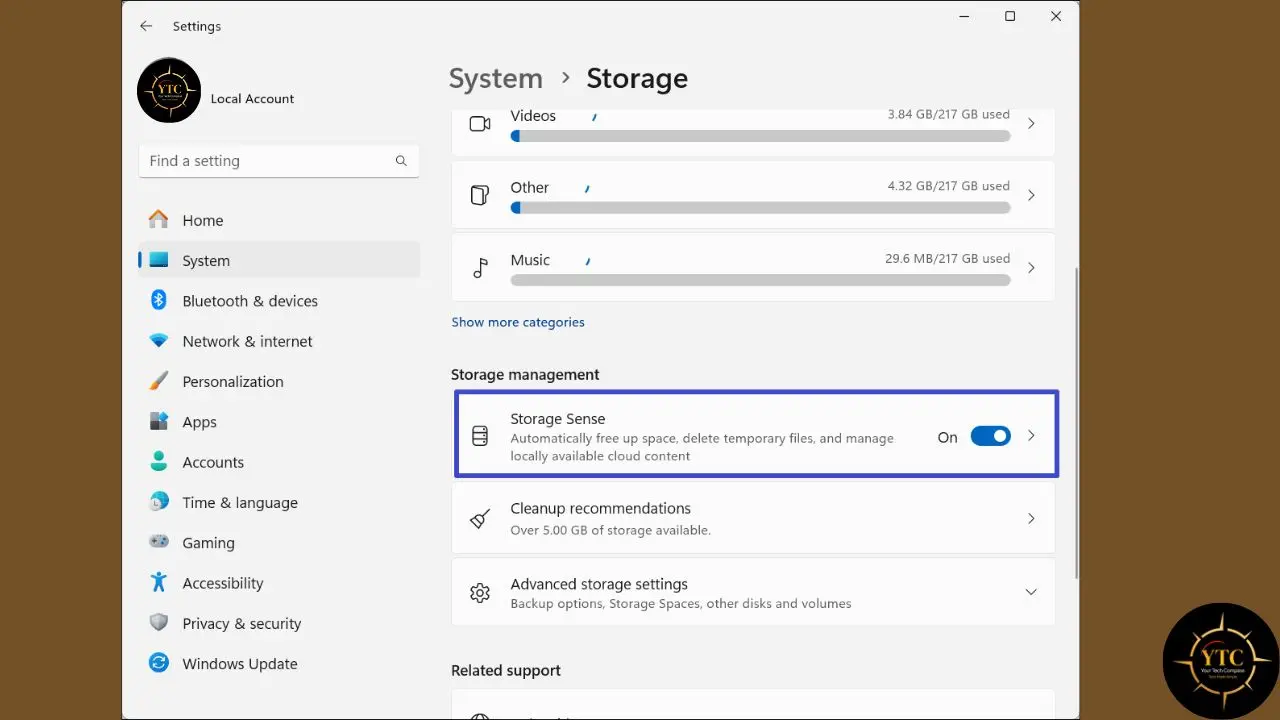Click the Personalization paintbrush icon

(x=159, y=381)
